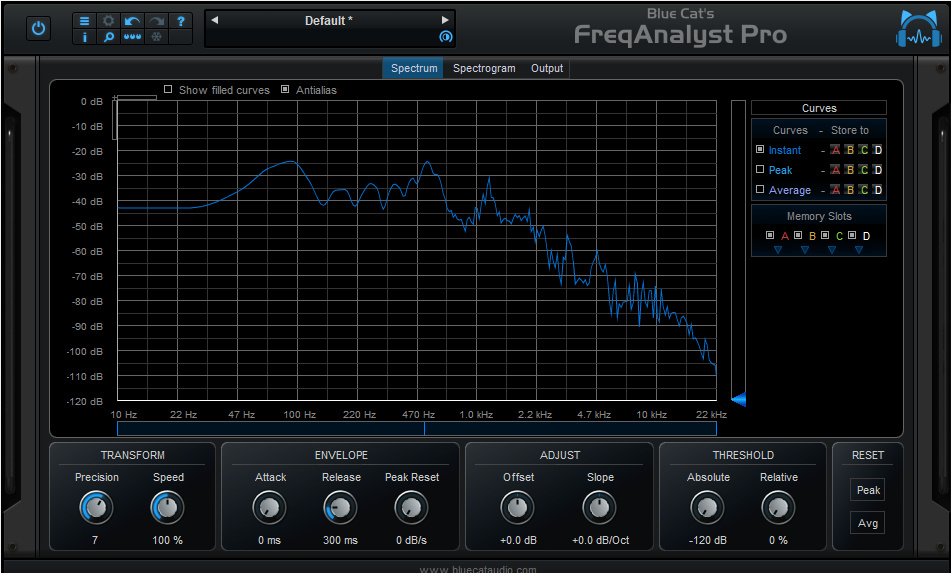951x573 pixels.
Task: Click the snowflake freeze icon
Action: [156, 37]
